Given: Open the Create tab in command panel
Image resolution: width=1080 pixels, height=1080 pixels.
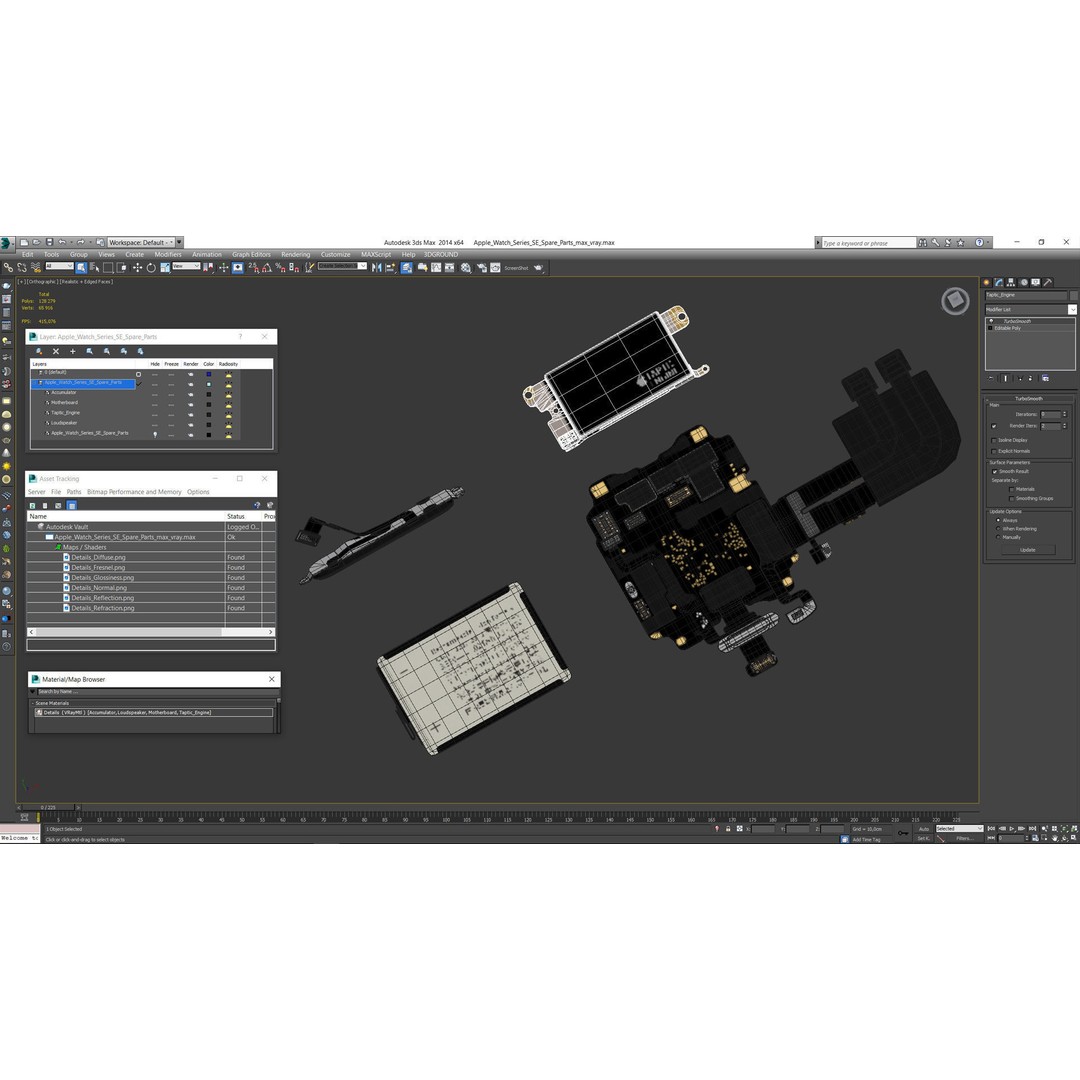Looking at the screenshot, I should point(986,282).
